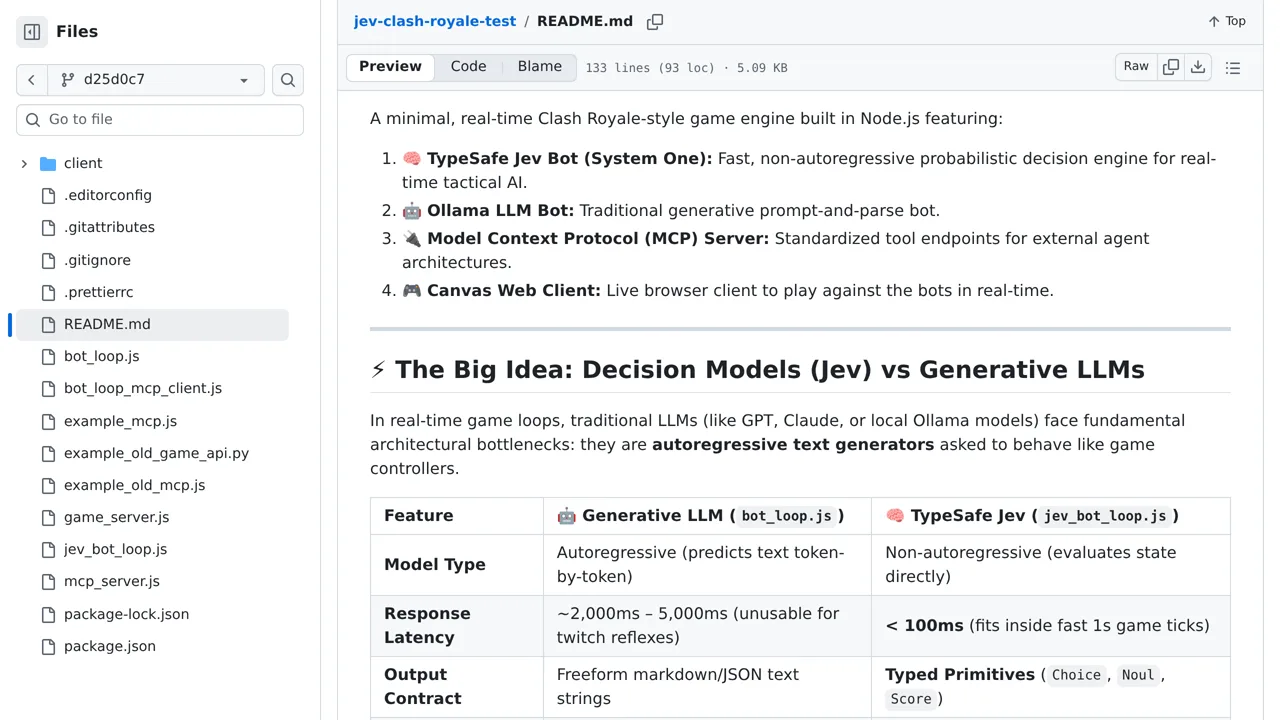This screenshot has height=720, width=1280.
Task: Download the raw file
Action: (x=1198, y=67)
